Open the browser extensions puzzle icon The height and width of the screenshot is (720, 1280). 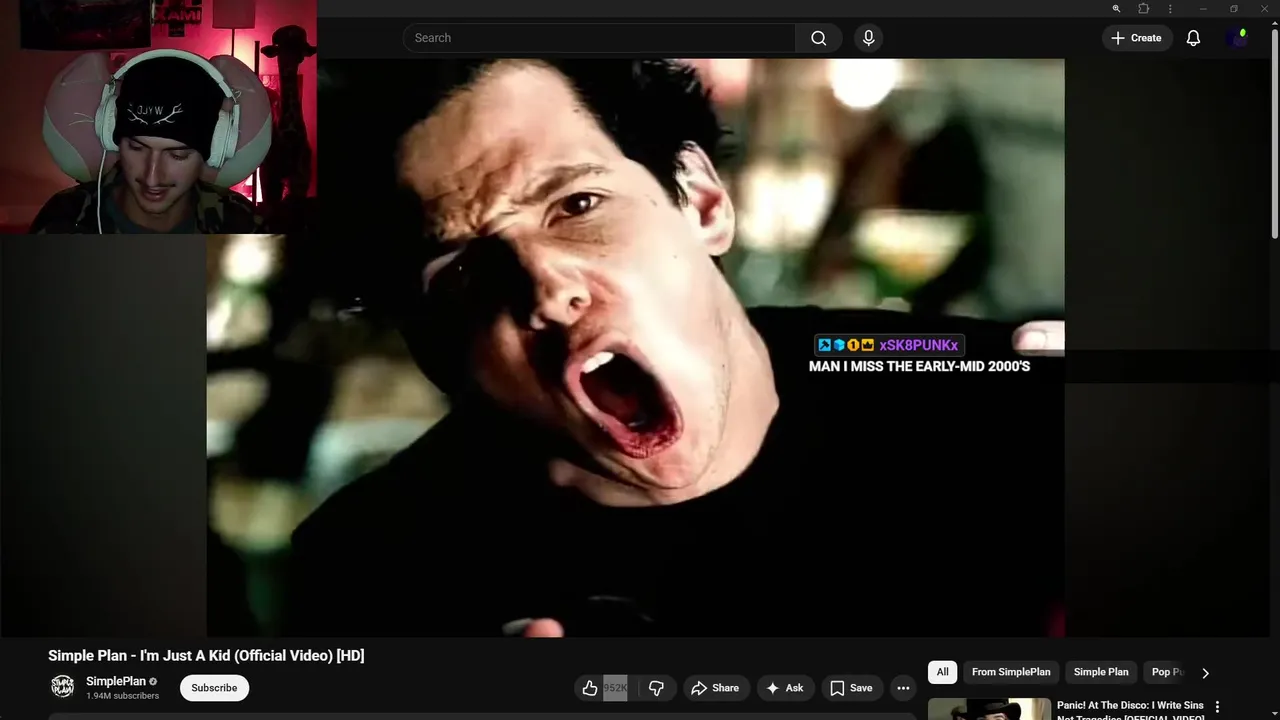tap(1144, 9)
